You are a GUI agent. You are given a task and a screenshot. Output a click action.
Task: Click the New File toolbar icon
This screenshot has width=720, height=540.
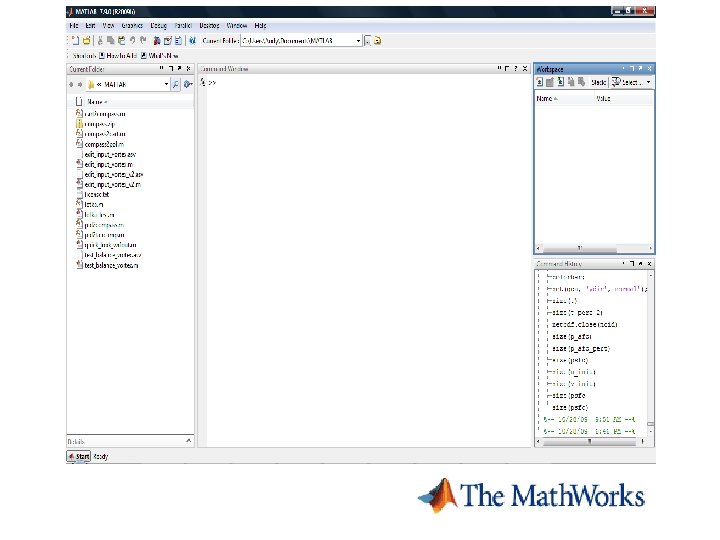pos(75,40)
